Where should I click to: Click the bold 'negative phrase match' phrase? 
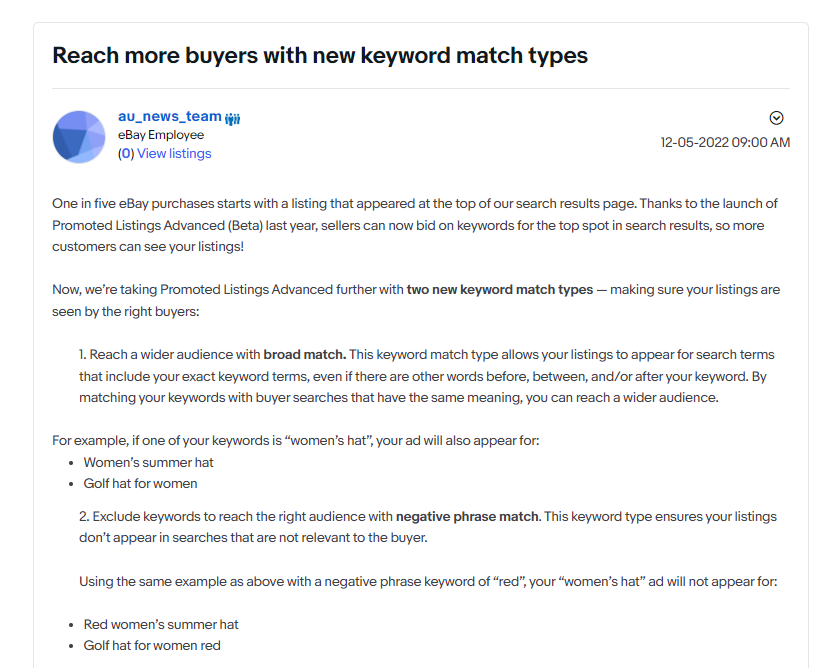click(x=467, y=516)
